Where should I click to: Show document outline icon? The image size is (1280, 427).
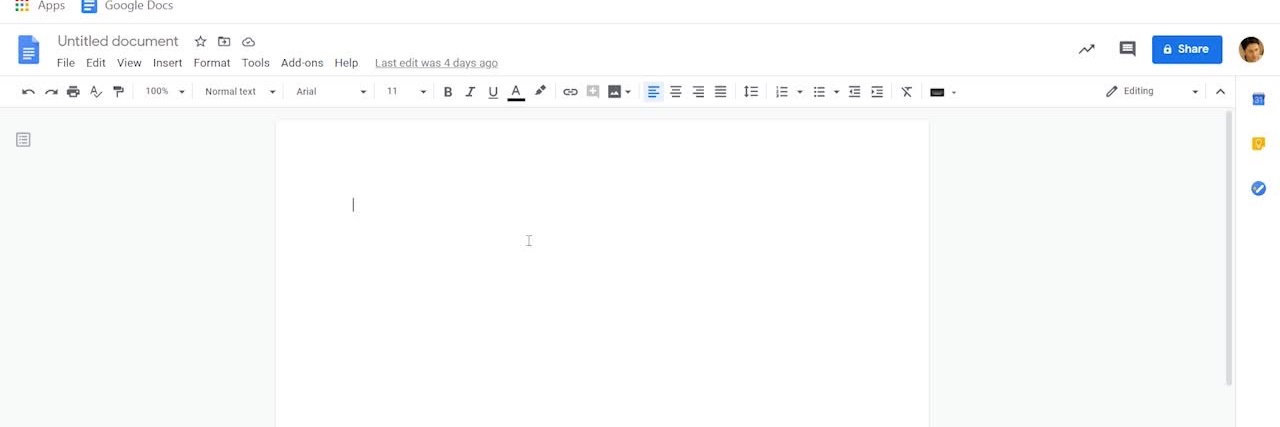(23, 140)
